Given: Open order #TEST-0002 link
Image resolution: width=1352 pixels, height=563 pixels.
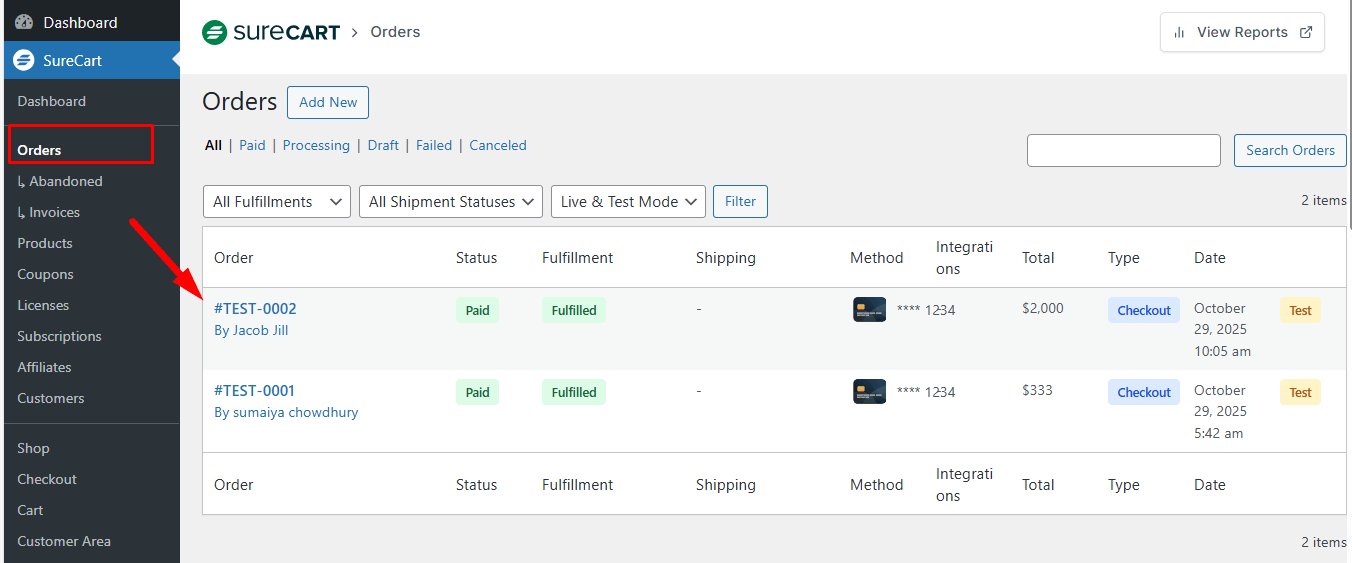Looking at the screenshot, I should (x=255, y=308).
